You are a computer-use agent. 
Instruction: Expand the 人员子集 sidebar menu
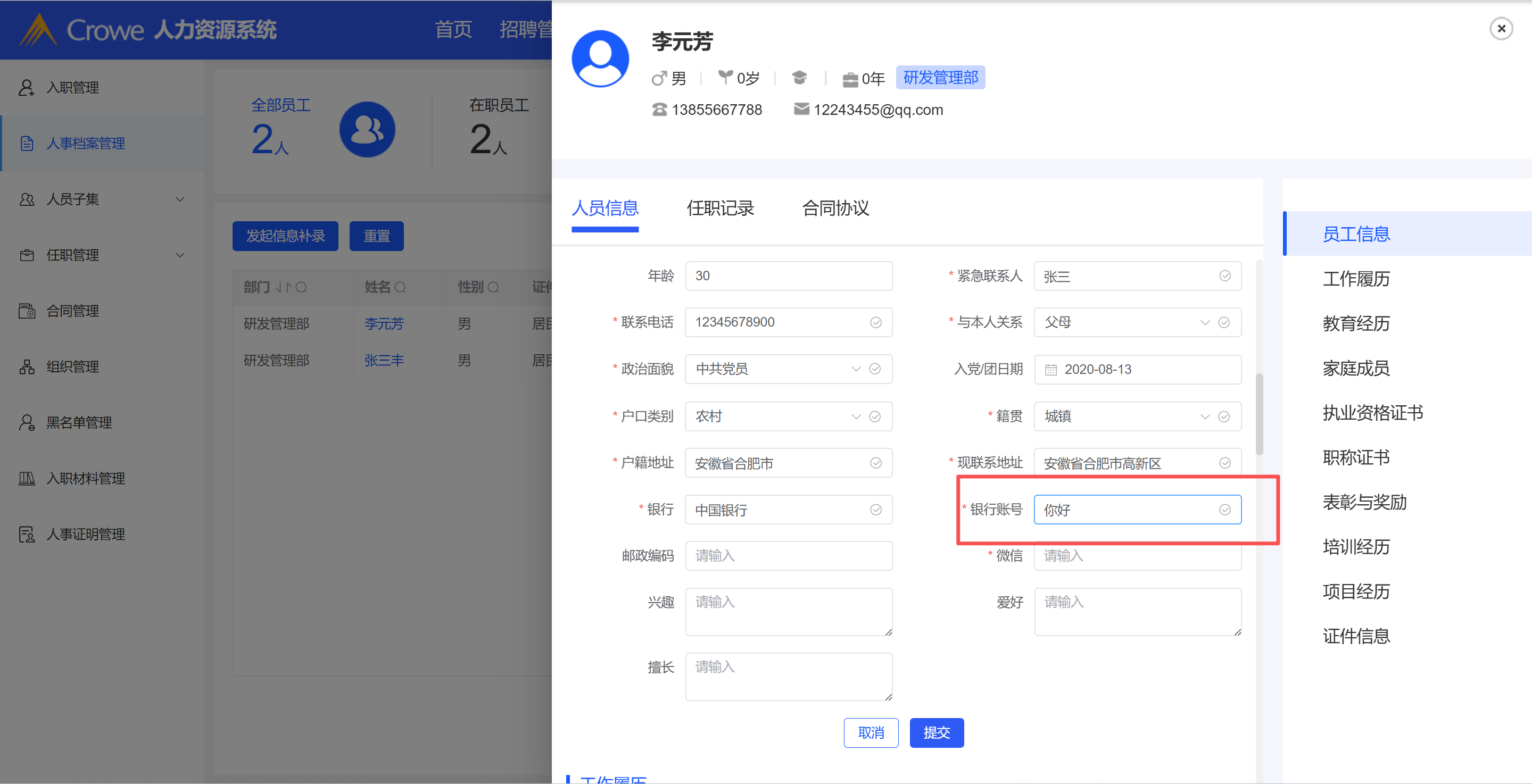[180, 199]
